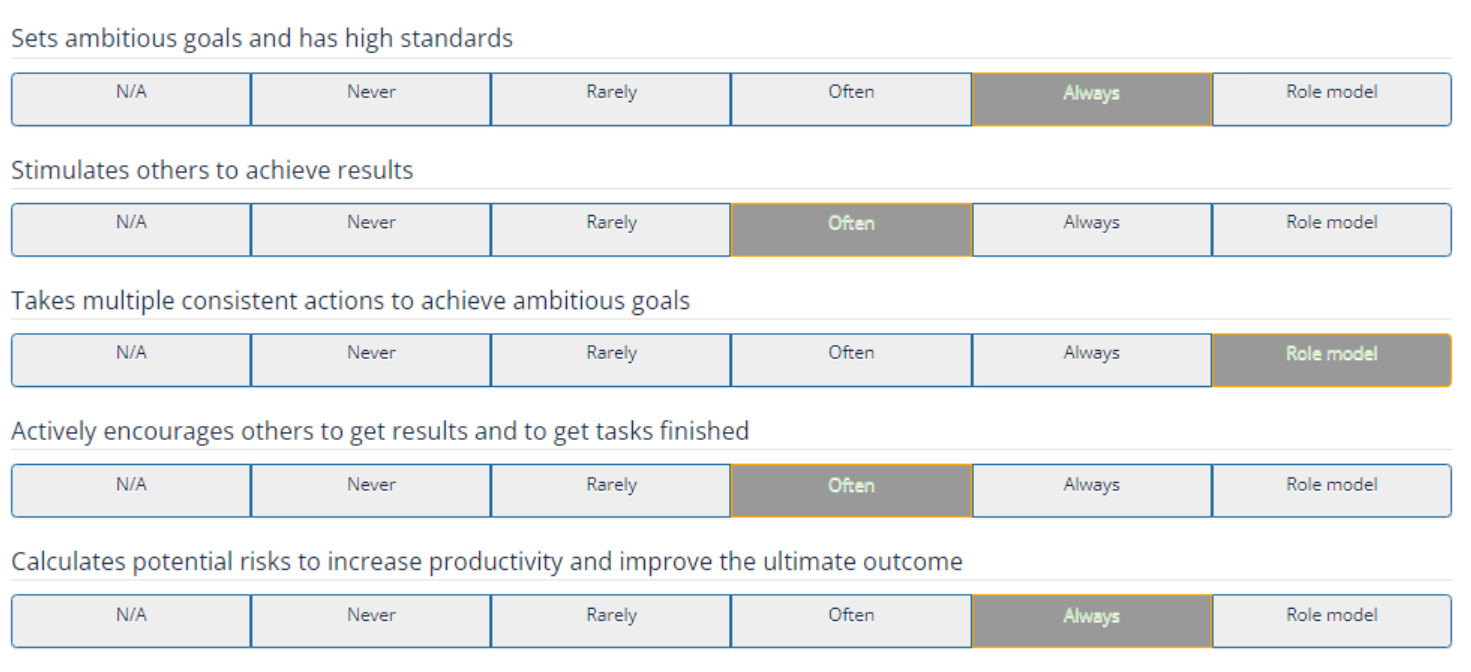Viewport: 1471px width, 672px height.
Task: Choose "Never" under takes multiple consistent actions
Action: click(x=371, y=359)
